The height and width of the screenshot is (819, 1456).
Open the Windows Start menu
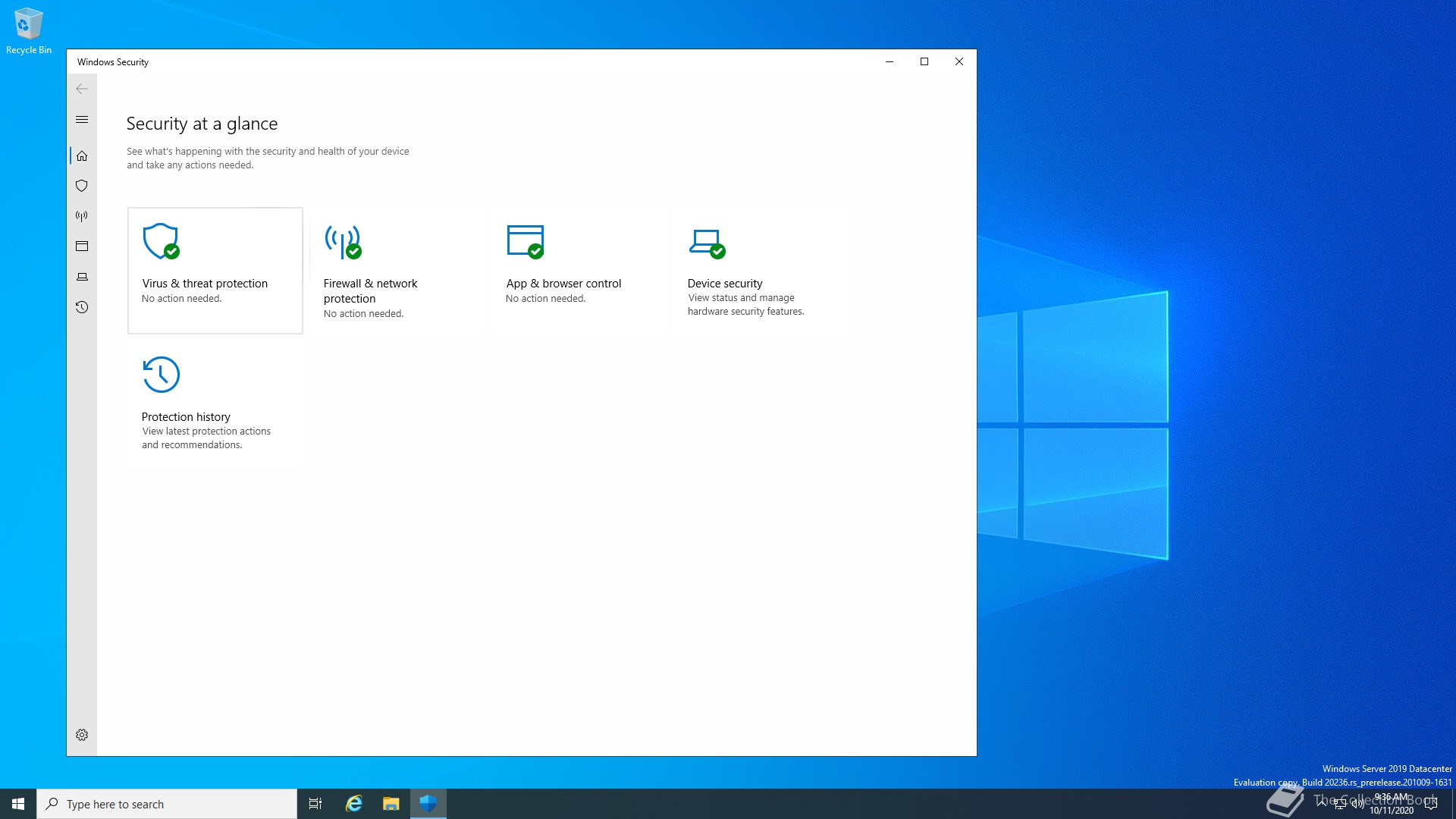(x=18, y=804)
